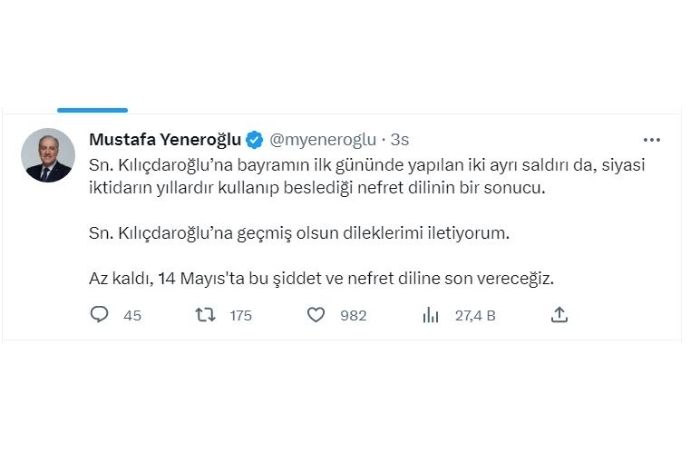Click the retweet count 175
The width and height of the screenshot is (690, 450).
(240, 316)
